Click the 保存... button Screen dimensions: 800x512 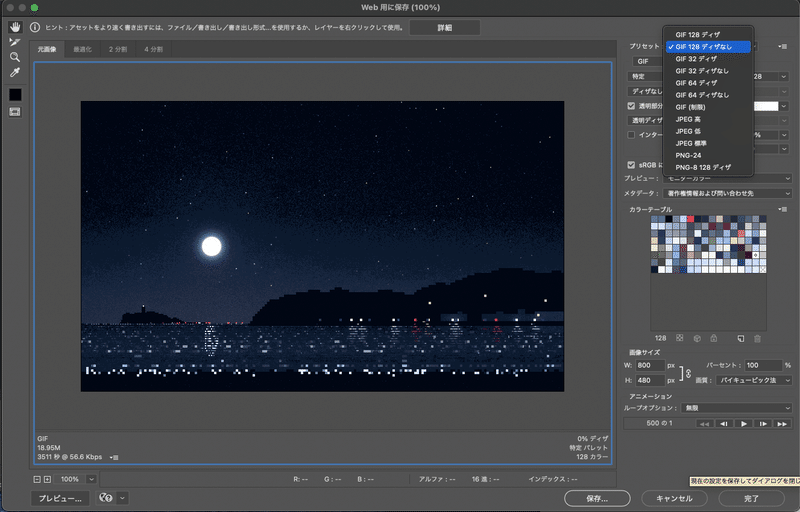tap(597, 498)
